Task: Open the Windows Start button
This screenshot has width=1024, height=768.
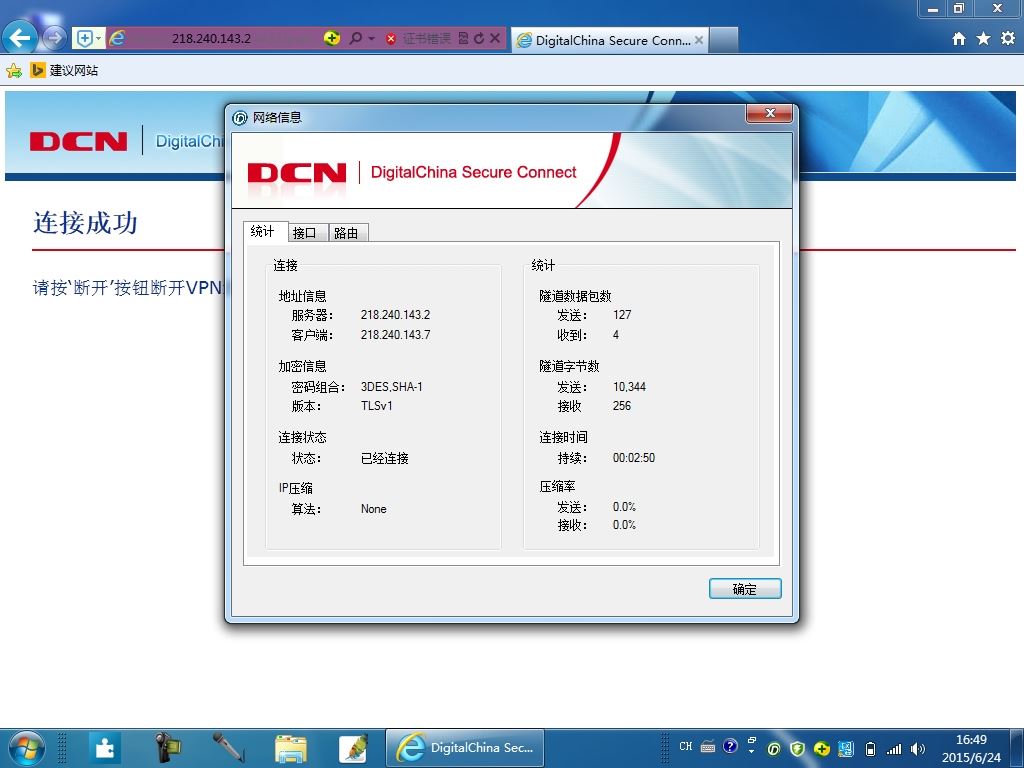Action: [27, 748]
